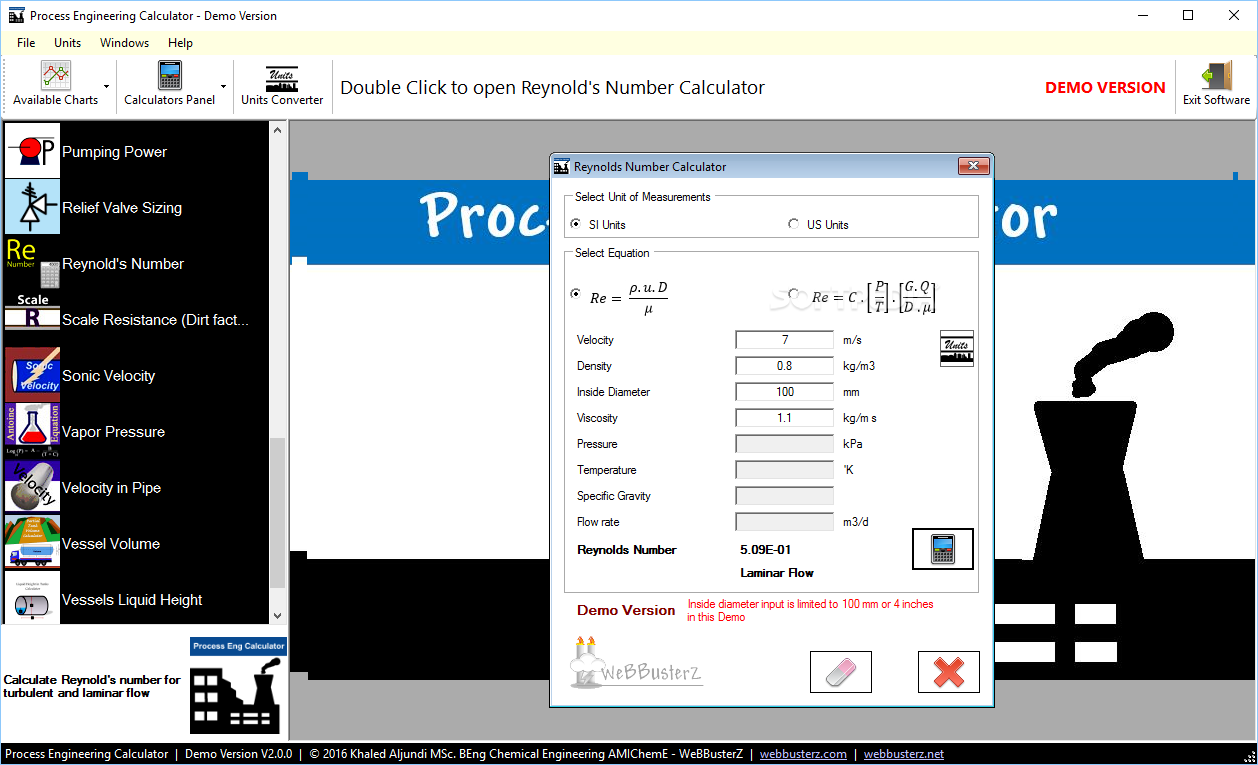
Task: Click calculator list scroll down arrow
Action: click(278, 615)
